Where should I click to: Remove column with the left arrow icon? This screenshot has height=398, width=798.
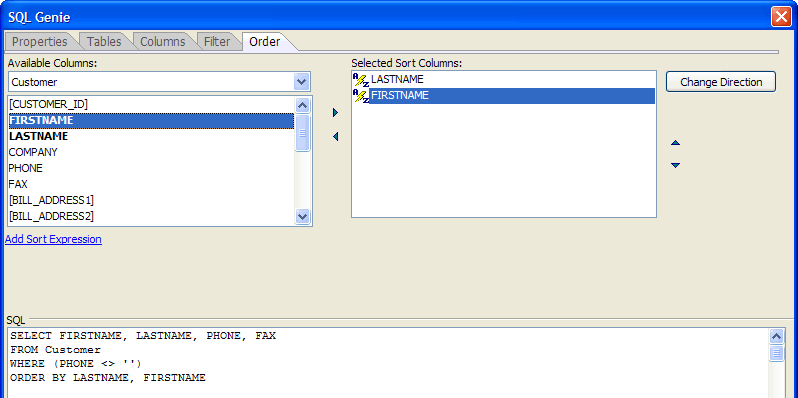tap(335, 136)
